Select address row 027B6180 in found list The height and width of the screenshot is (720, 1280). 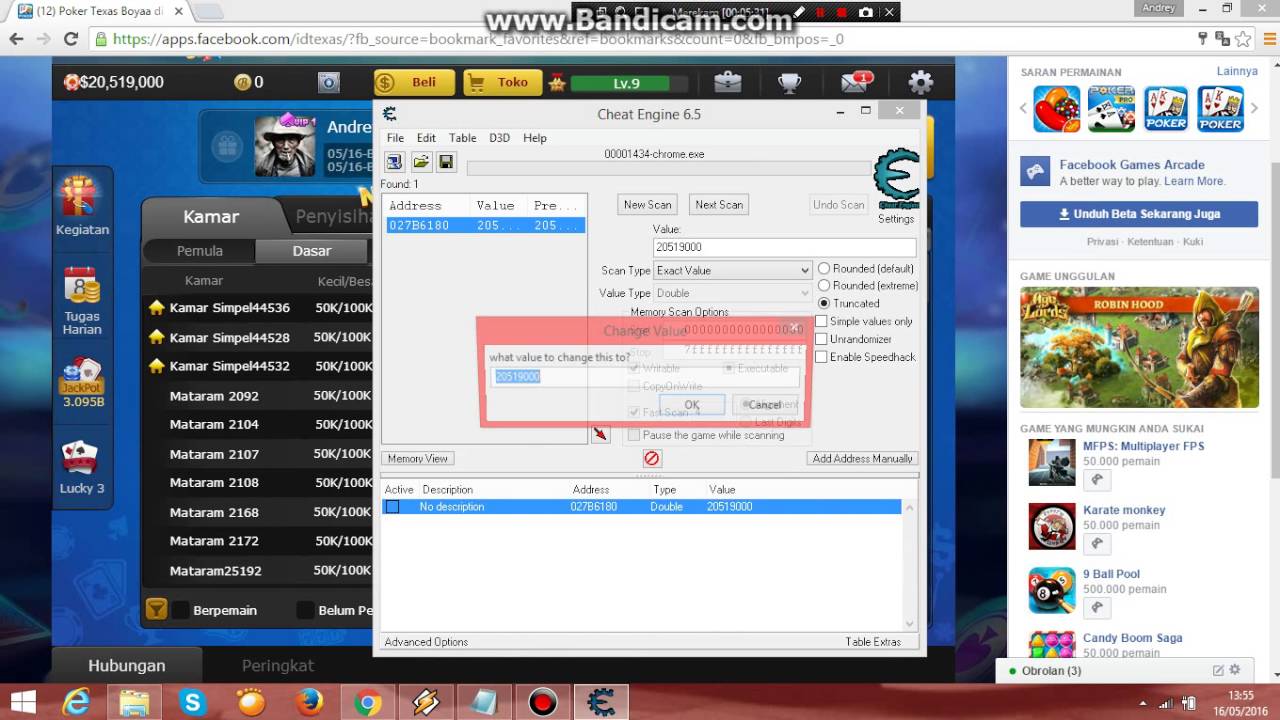pyautogui.click(x=485, y=226)
